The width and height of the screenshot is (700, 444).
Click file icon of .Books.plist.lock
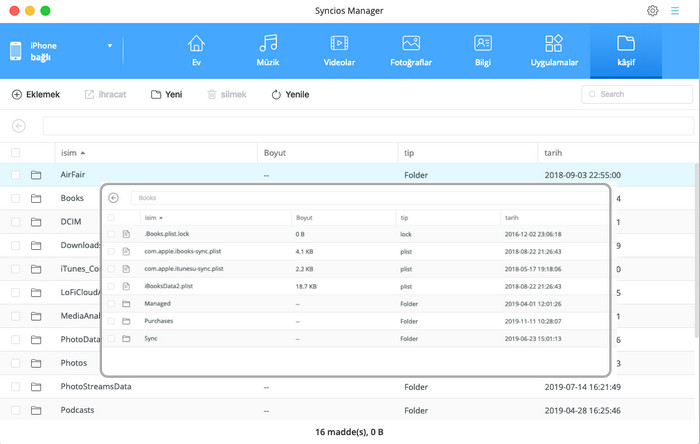pyautogui.click(x=126, y=234)
